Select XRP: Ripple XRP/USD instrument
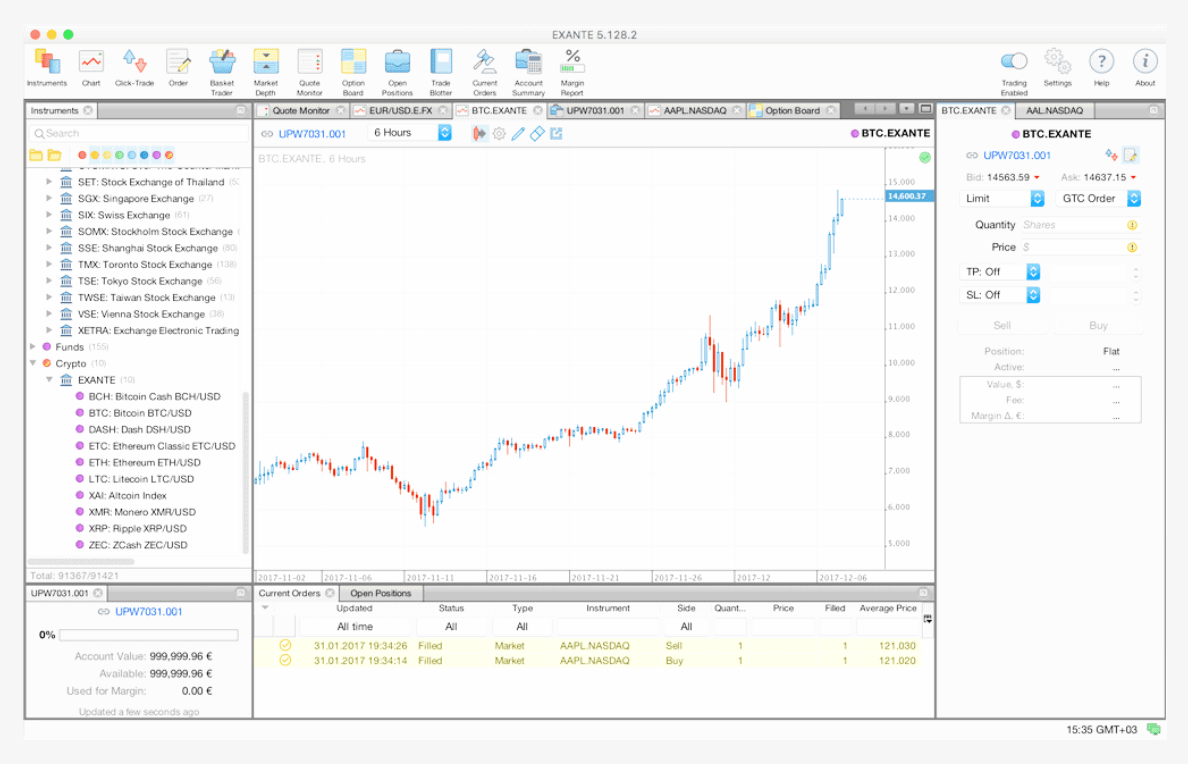This screenshot has height=764, width=1188. point(137,528)
